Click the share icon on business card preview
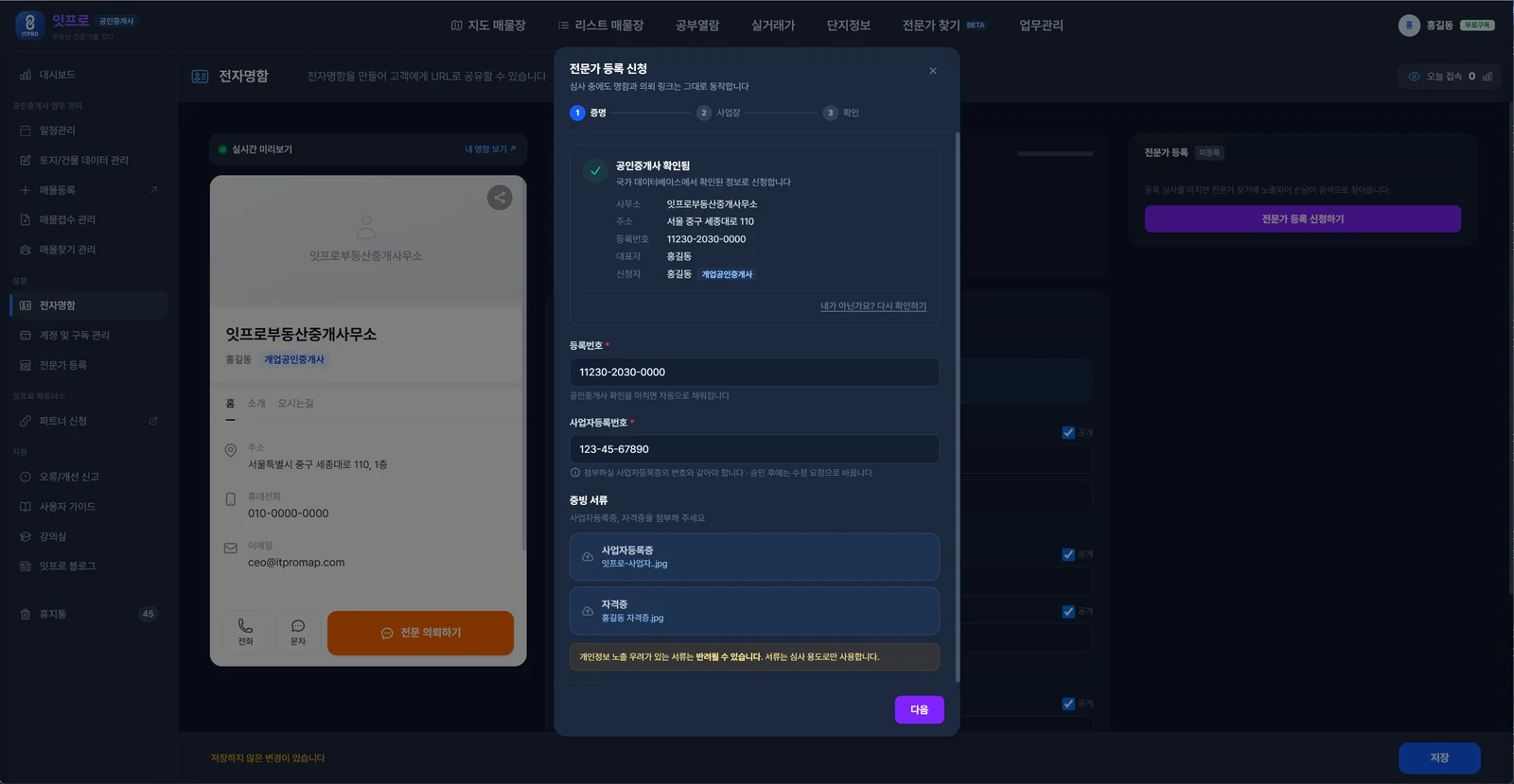Image resolution: width=1514 pixels, height=784 pixels. point(500,198)
